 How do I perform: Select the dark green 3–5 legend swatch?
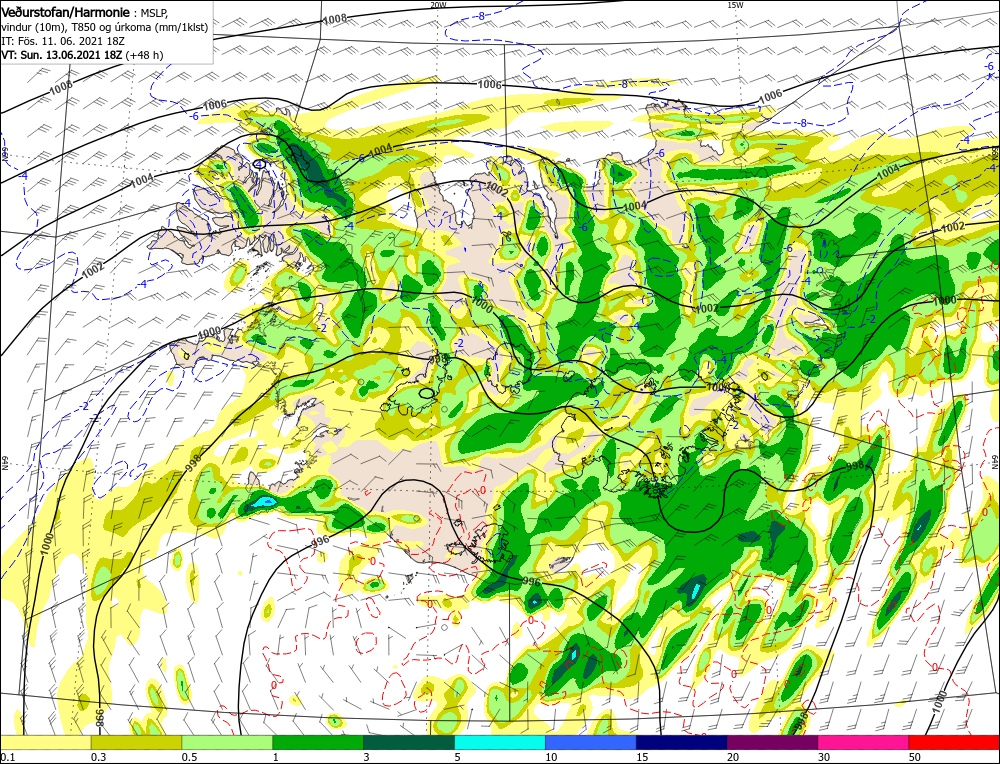pyautogui.click(x=409, y=742)
